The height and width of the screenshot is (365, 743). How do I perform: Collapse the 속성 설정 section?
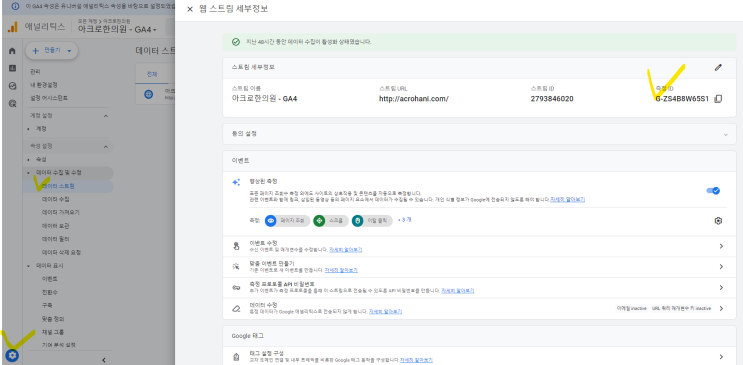(x=106, y=146)
